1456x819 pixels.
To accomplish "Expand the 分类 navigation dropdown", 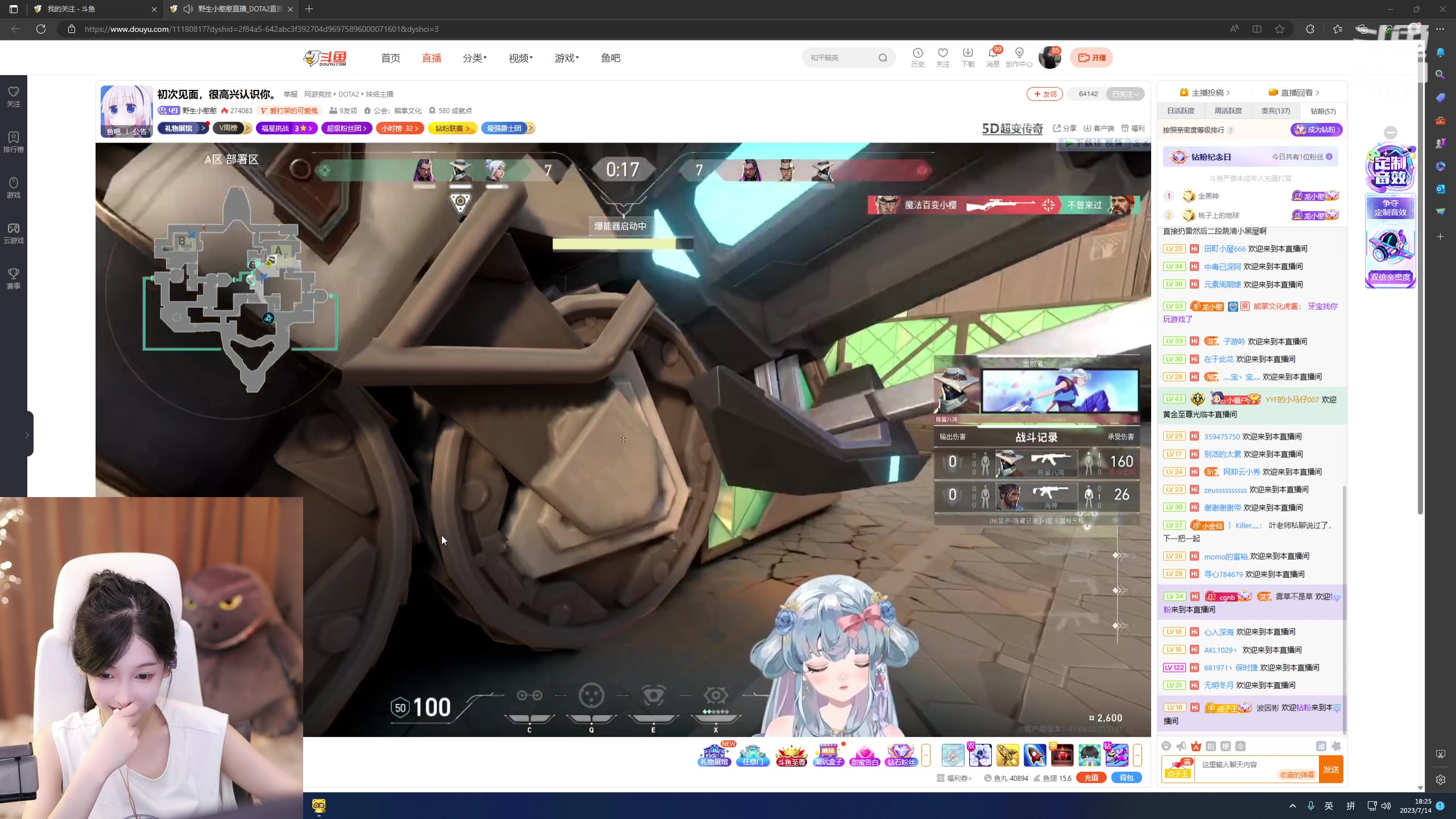I will (x=475, y=57).
